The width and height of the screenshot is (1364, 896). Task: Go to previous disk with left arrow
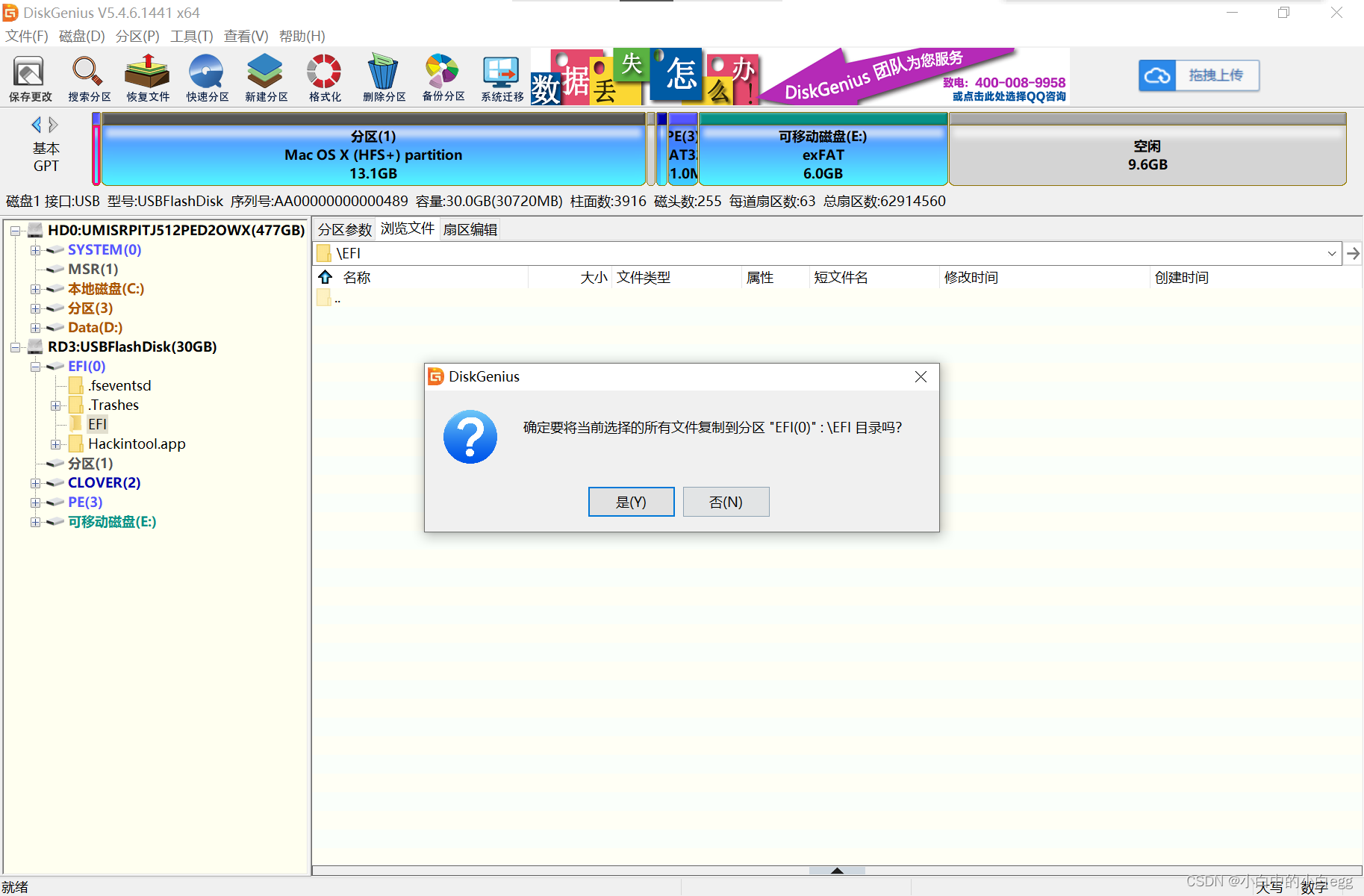coord(36,125)
